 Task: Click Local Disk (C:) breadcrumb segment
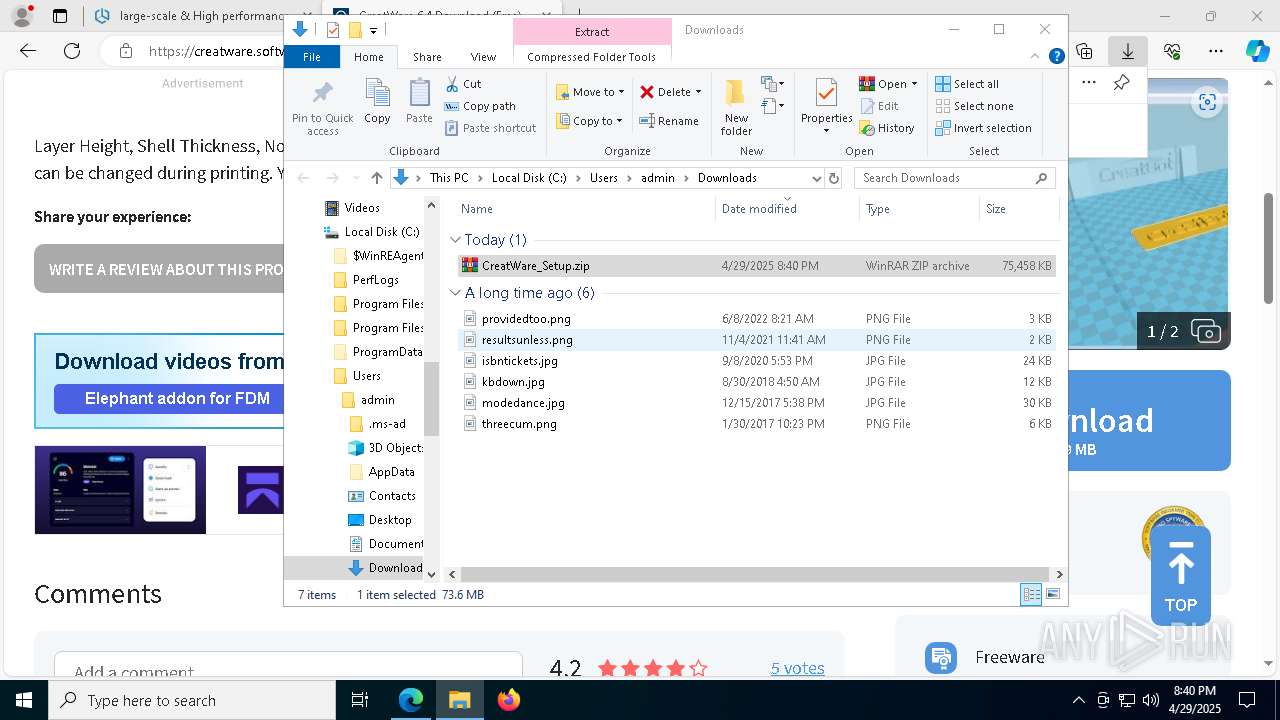[529, 178]
